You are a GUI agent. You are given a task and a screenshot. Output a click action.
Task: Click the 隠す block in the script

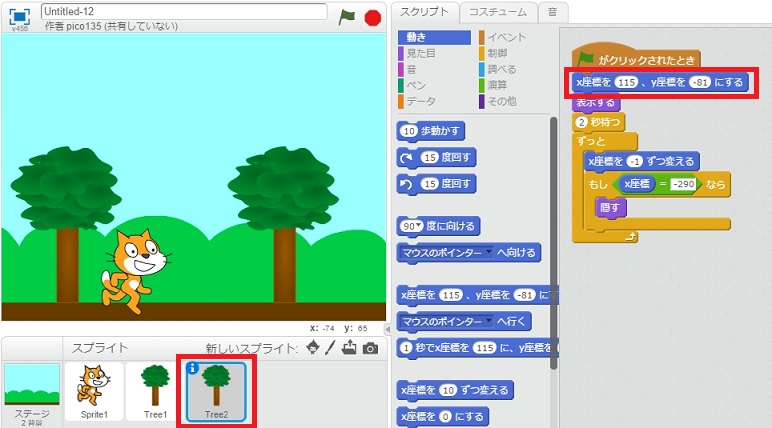click(x=610, y=208)
